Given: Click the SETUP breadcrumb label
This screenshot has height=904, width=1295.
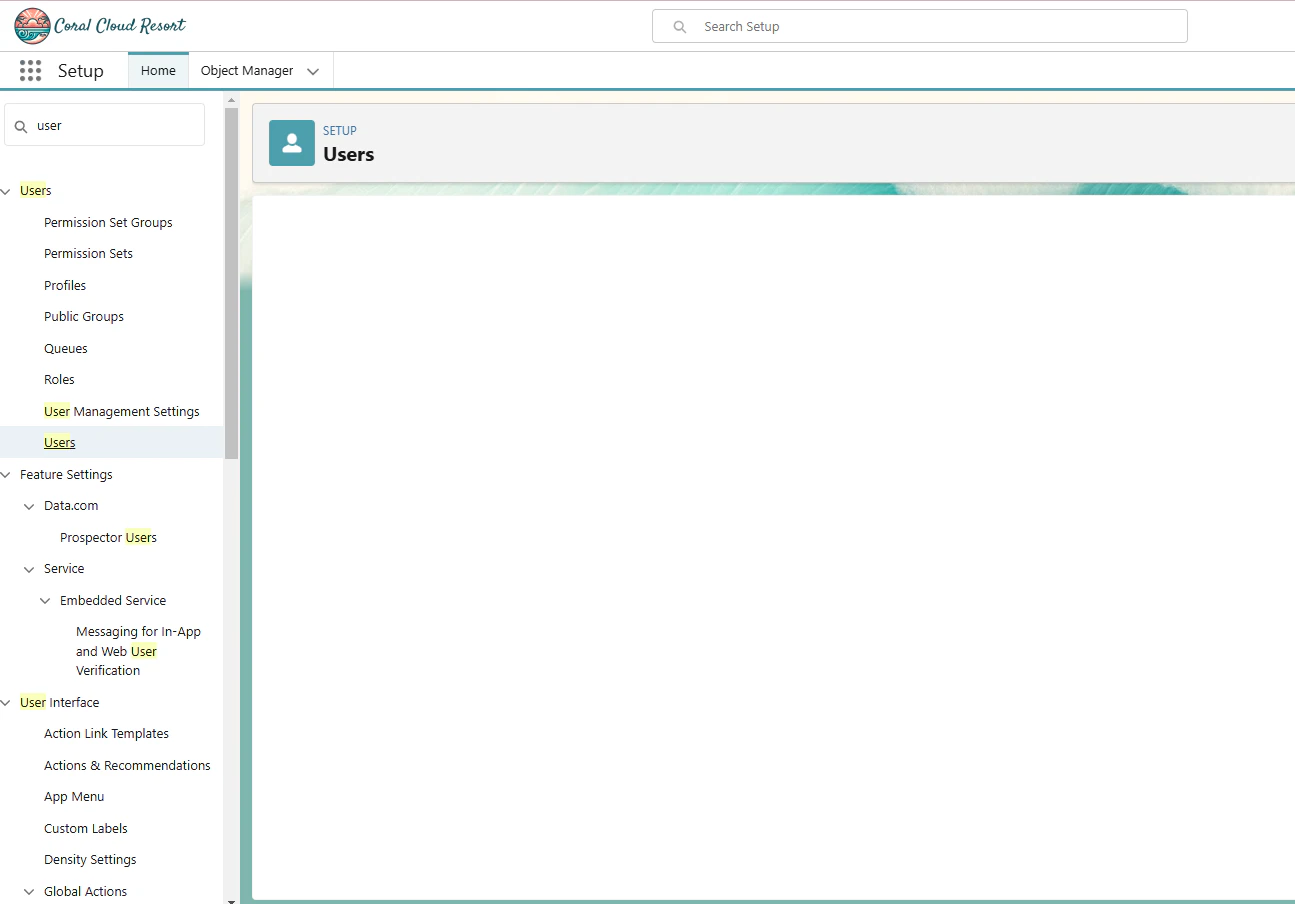Looking at the screenshot, I should click(x=340, y=131).
